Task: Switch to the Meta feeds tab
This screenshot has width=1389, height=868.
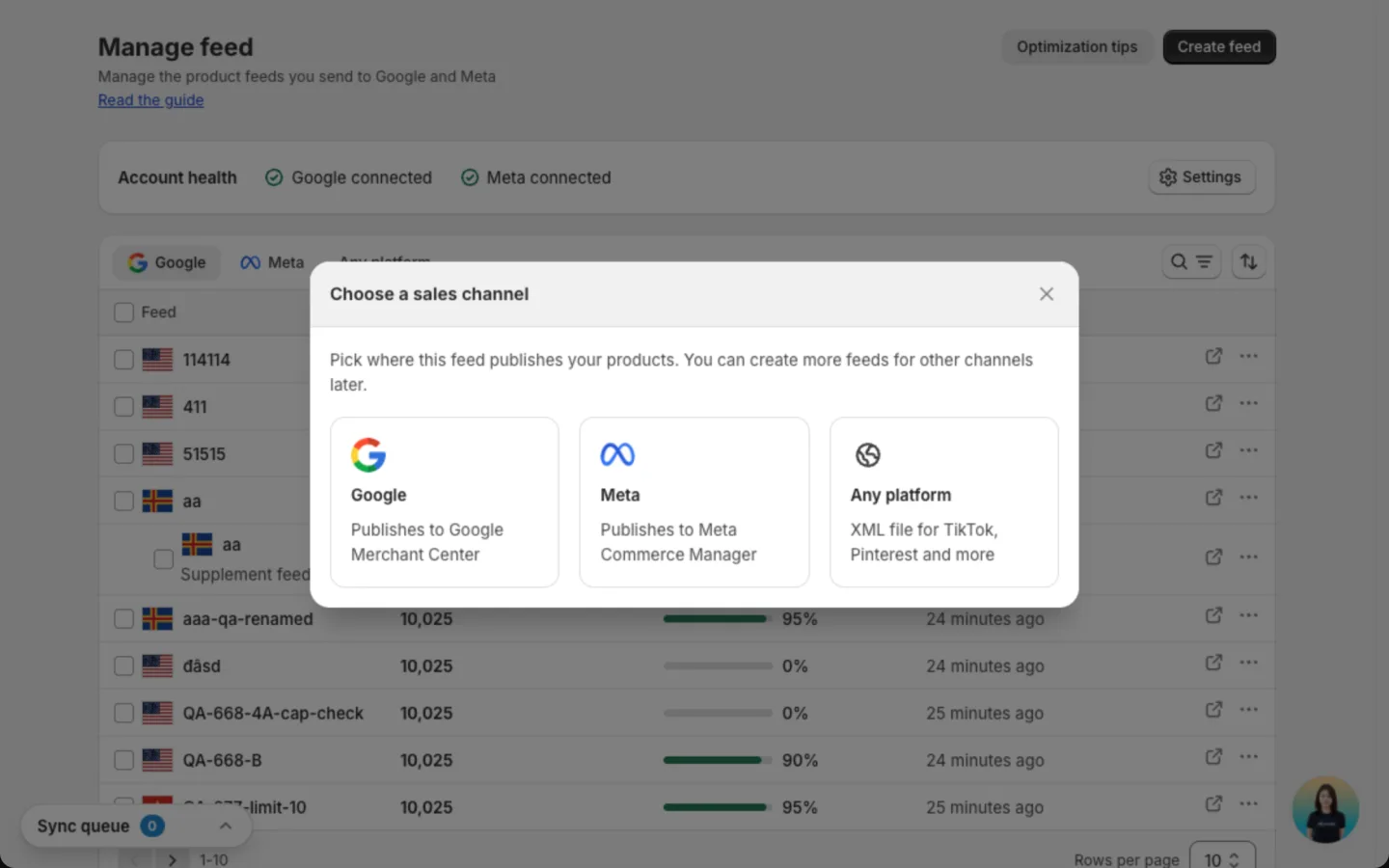Action: 272,262
